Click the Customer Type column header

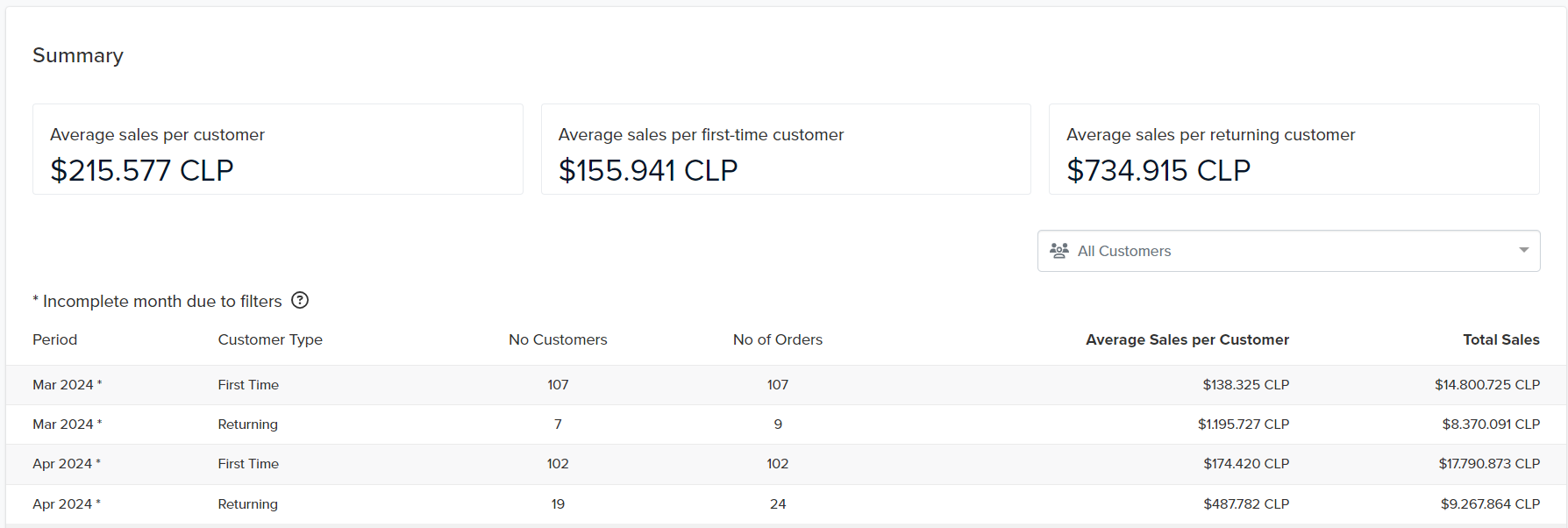click(x=270, y=339)
